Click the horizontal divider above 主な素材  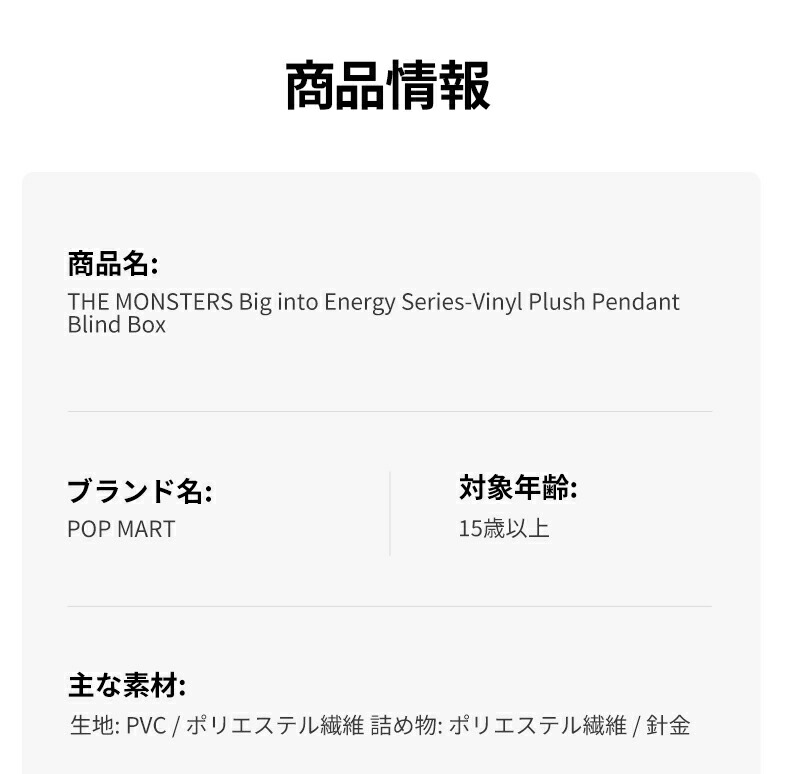389,606
